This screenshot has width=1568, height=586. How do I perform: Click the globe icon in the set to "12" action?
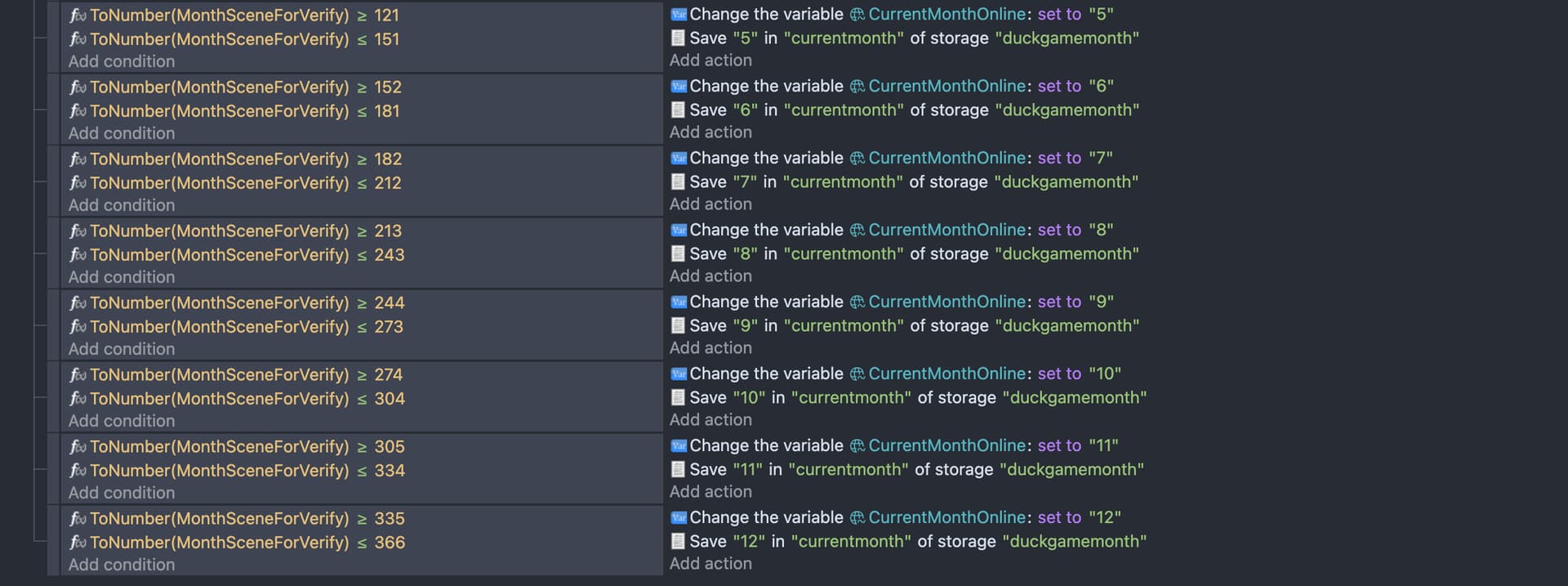coord(857,518)
